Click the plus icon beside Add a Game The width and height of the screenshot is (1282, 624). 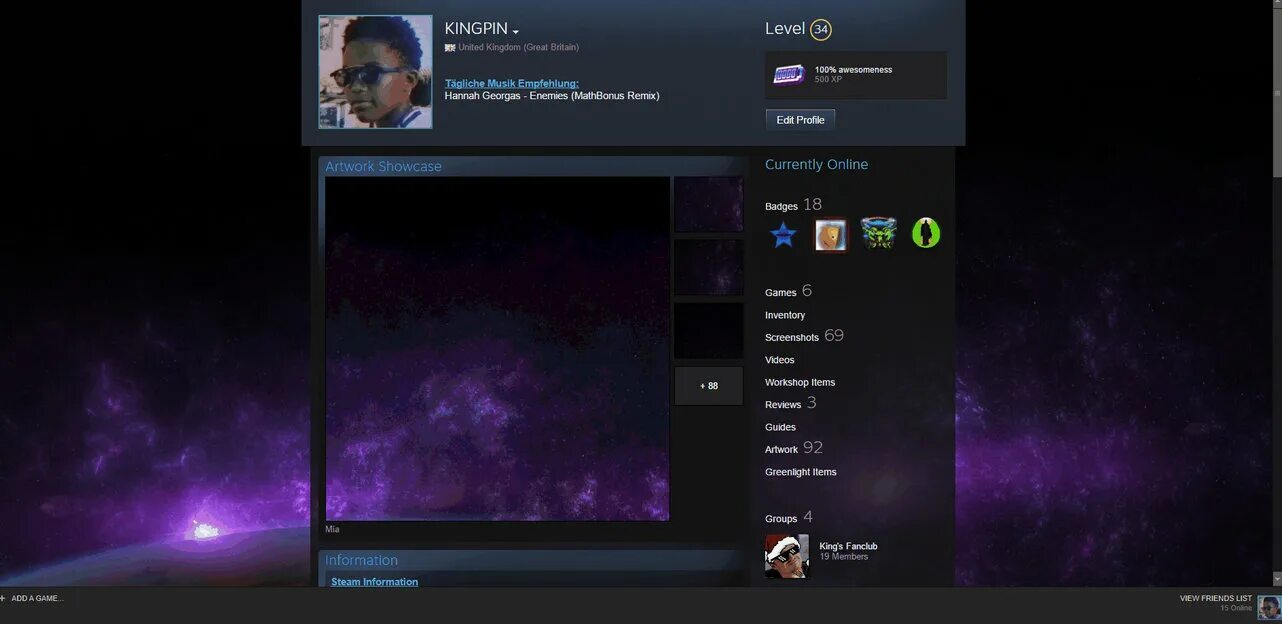point(3,598)
